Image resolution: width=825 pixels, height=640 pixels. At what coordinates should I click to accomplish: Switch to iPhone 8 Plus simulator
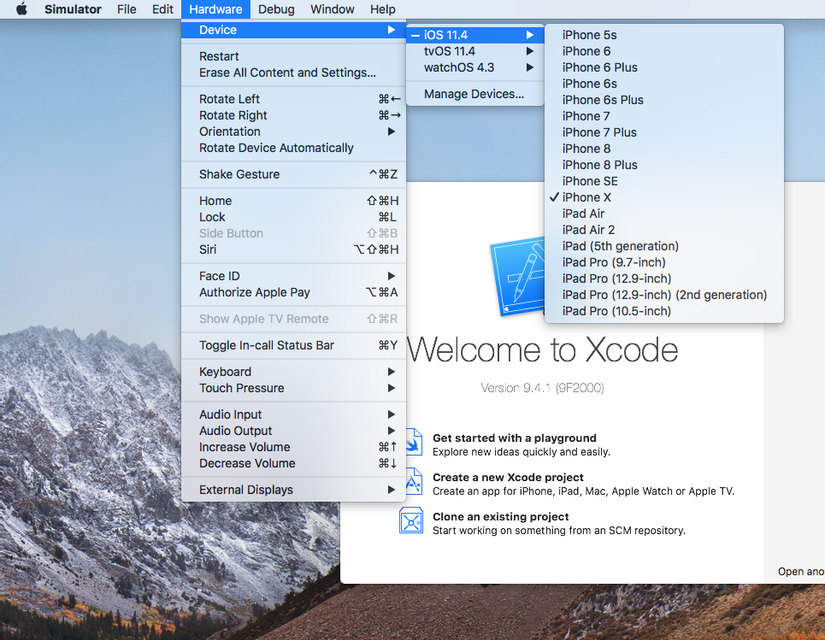point(664,165)
